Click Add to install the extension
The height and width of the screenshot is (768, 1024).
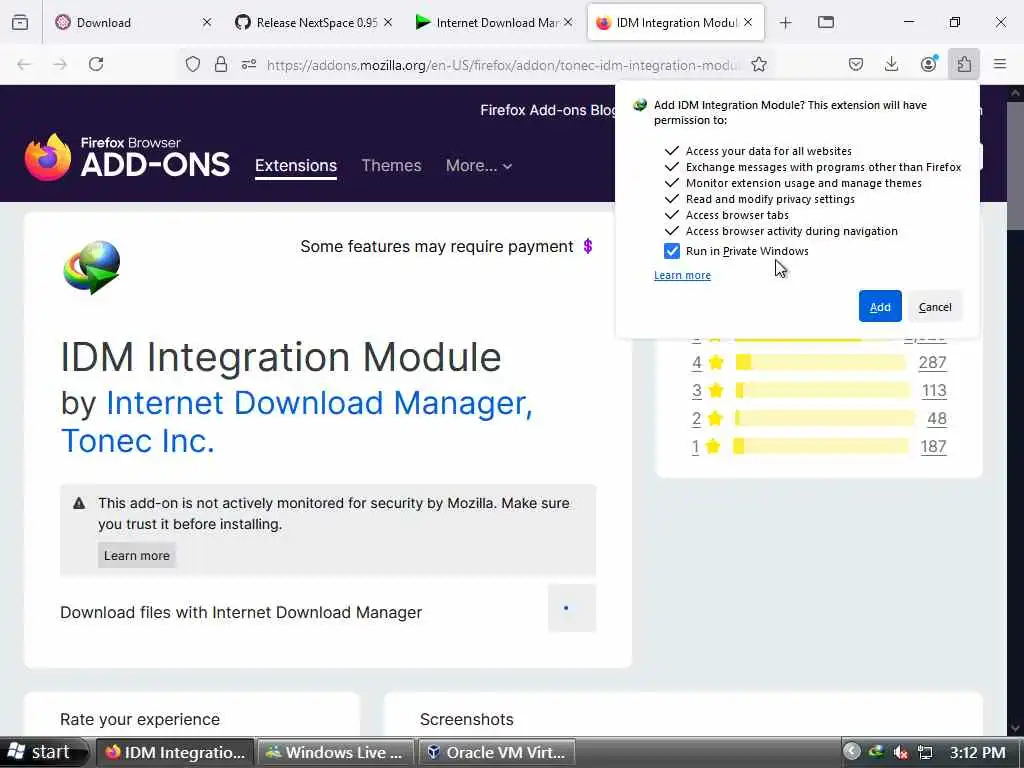click(880, 306)
